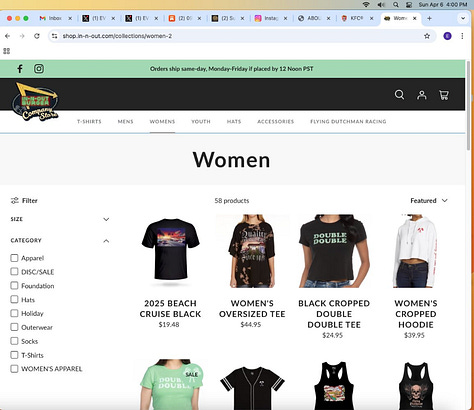474x410 pixels.
Task: Open the Featured sort dropdown
Action: 429,200
